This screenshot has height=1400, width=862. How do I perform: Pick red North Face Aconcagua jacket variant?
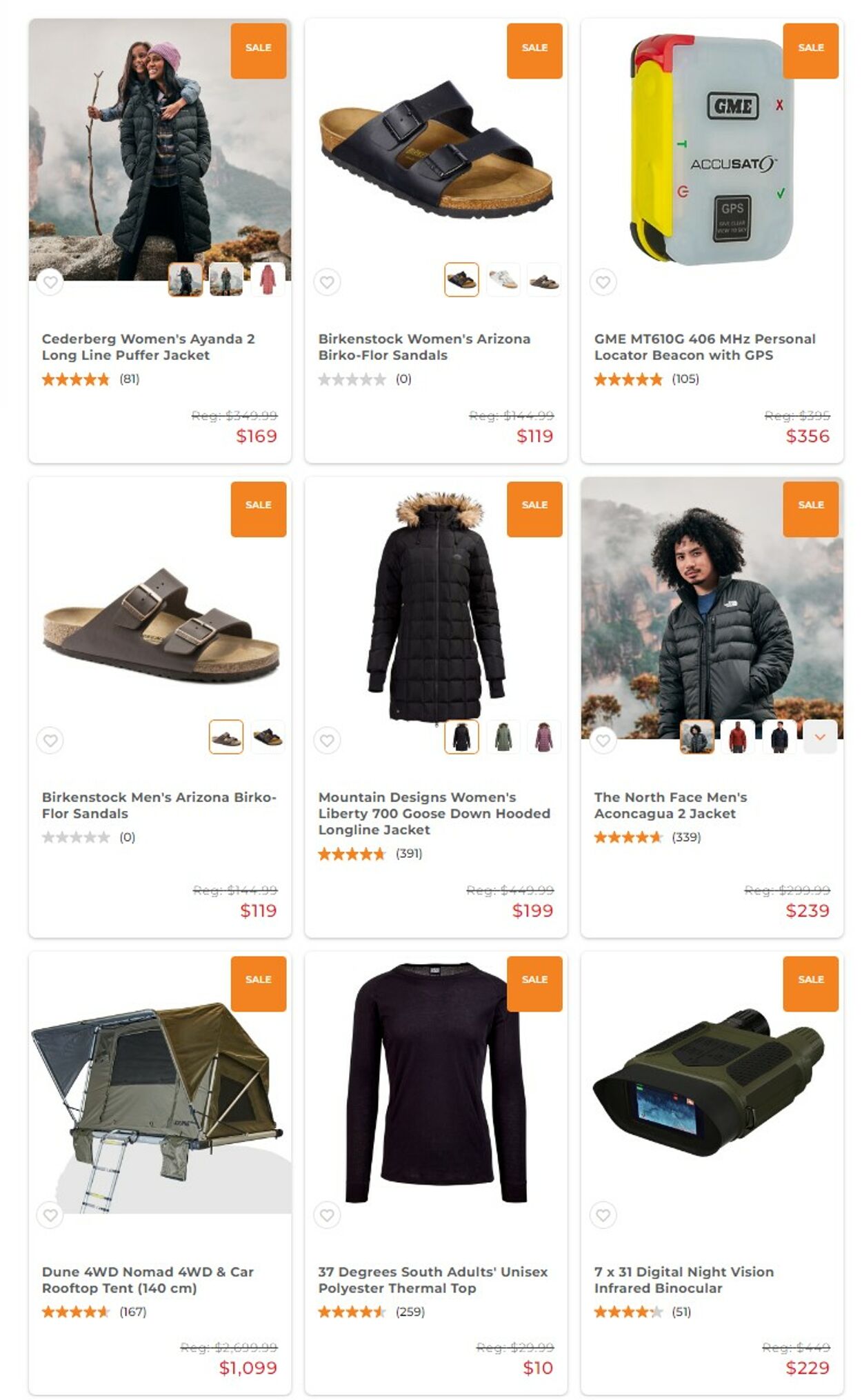coord(738,737)
